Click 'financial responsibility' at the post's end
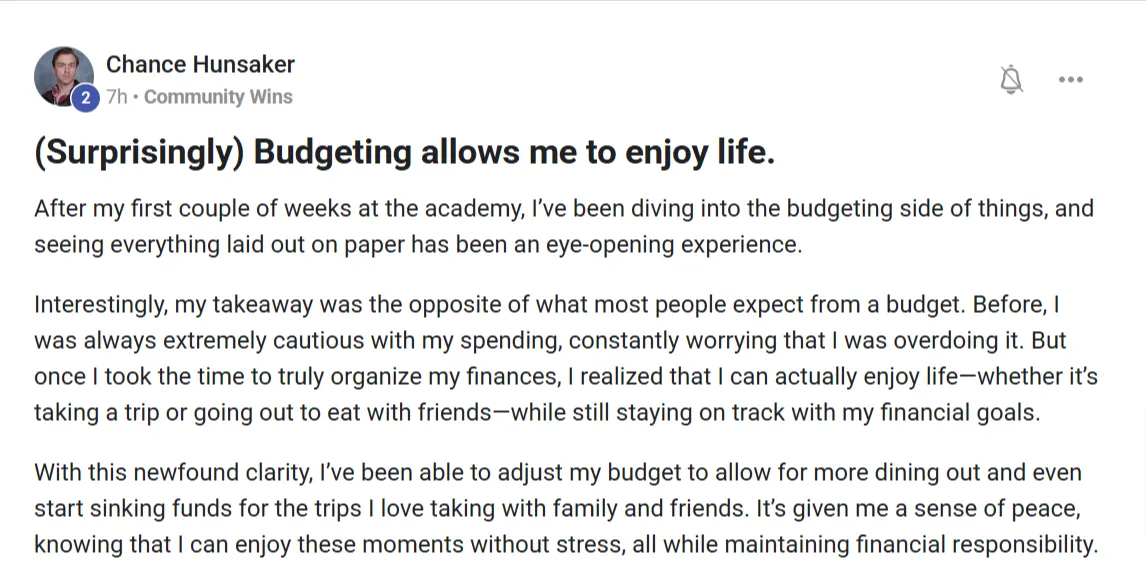Viewport: 1146px width, 579px height. [976, 545]
